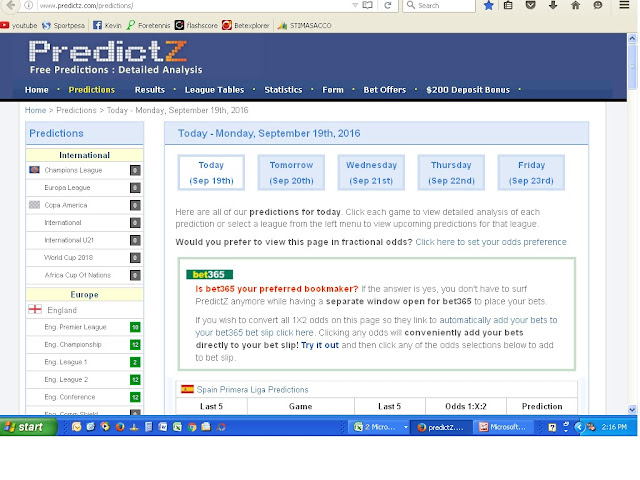
Task: Open the Sportpesa bookmark
Action: 64,25
